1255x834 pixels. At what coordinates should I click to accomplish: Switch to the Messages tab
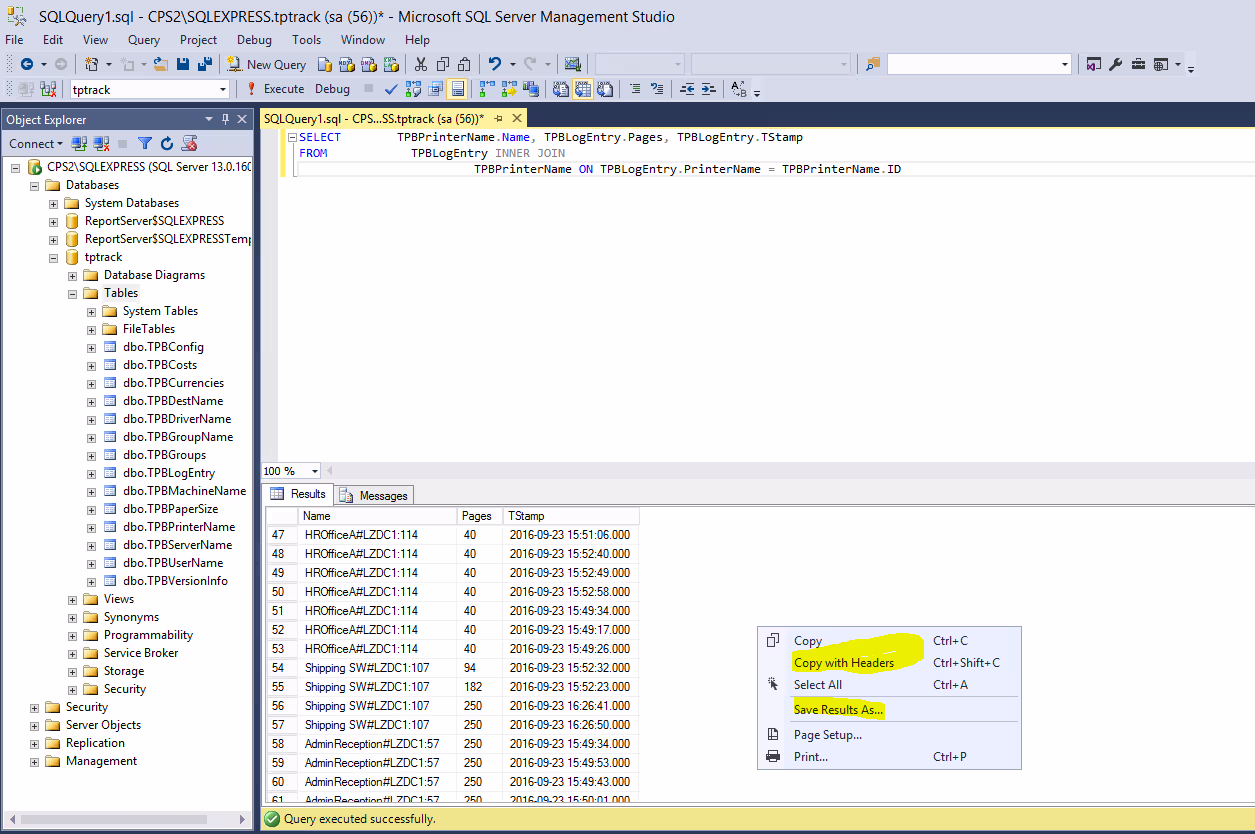pyautogui.click(x=374, y=495)
